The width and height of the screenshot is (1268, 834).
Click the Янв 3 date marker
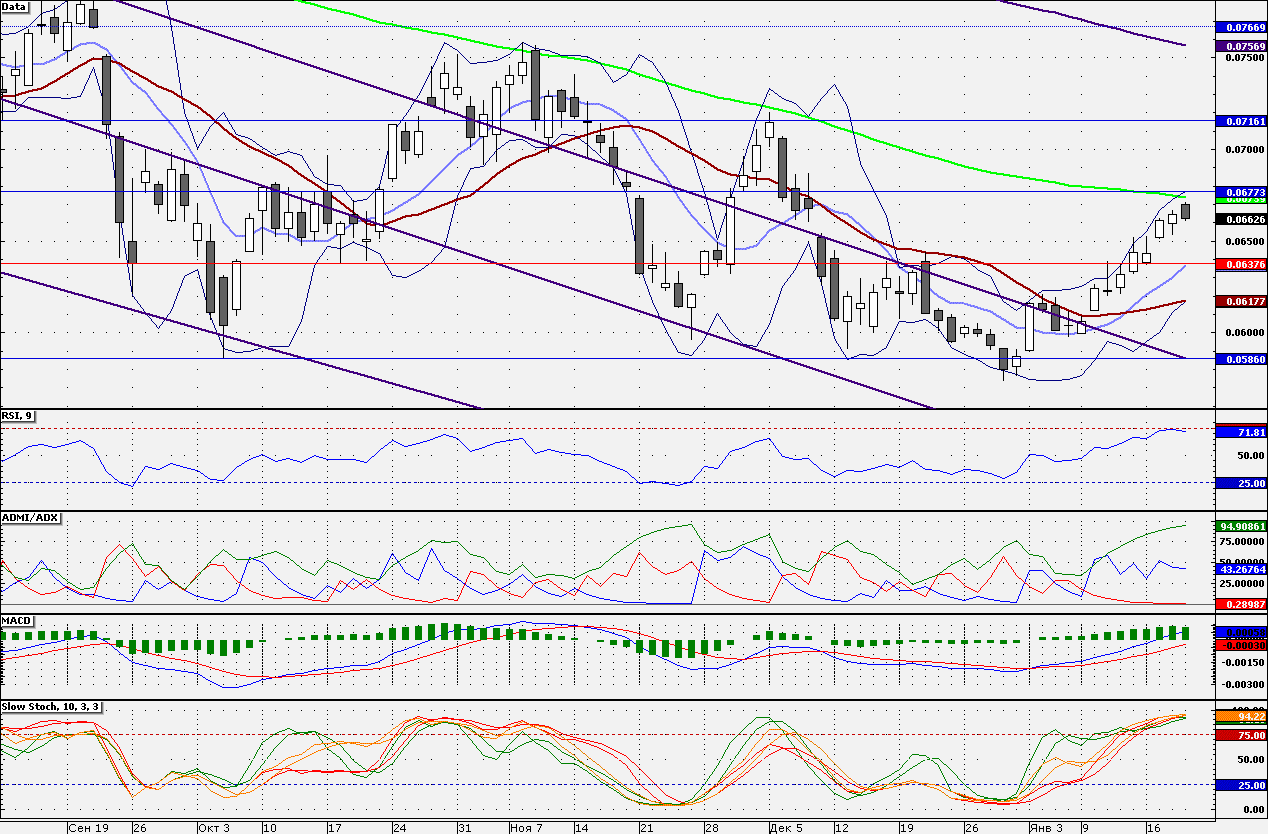(1047, 828)
